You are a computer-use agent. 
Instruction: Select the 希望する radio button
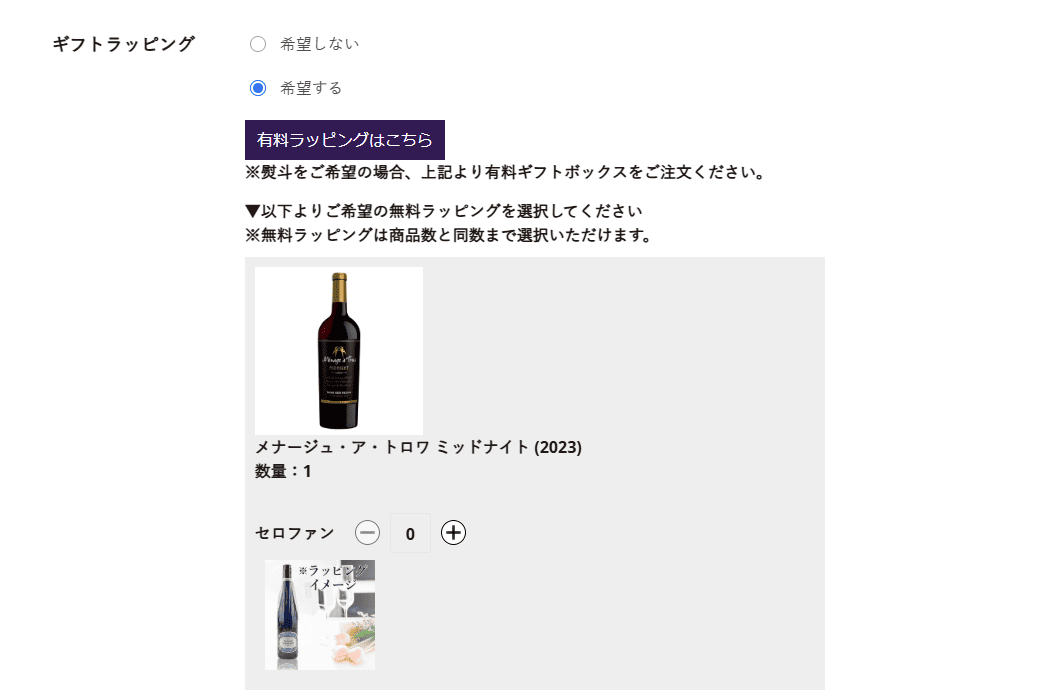(258, 88)
